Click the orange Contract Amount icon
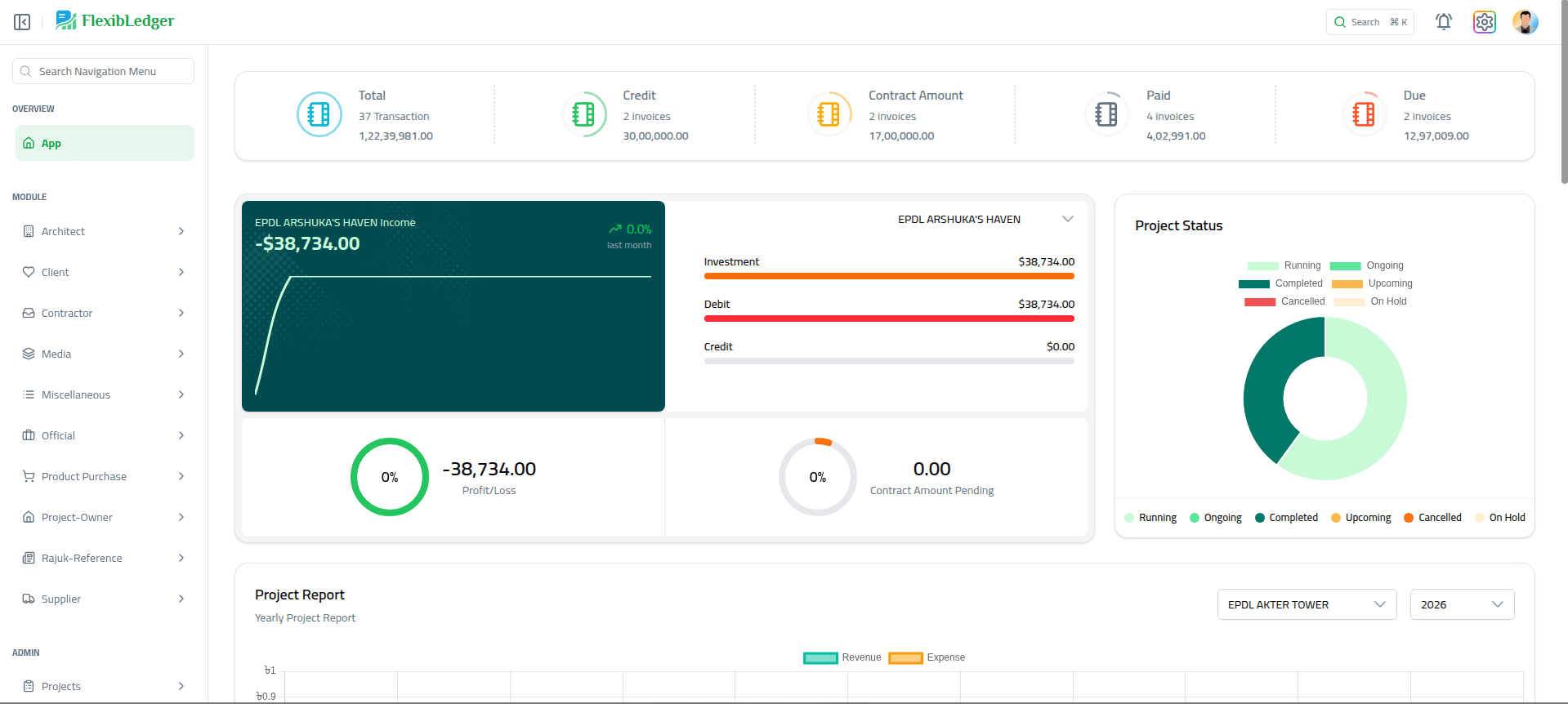This screenshot has width=1568, height=704. 829,114
